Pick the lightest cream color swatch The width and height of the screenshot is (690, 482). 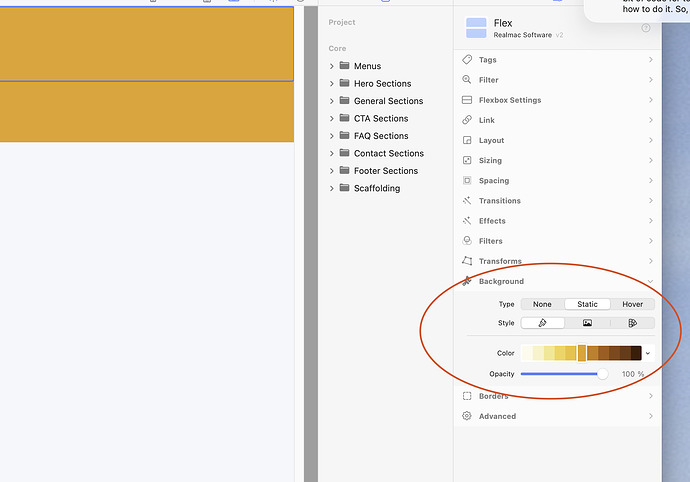[527, 353]
